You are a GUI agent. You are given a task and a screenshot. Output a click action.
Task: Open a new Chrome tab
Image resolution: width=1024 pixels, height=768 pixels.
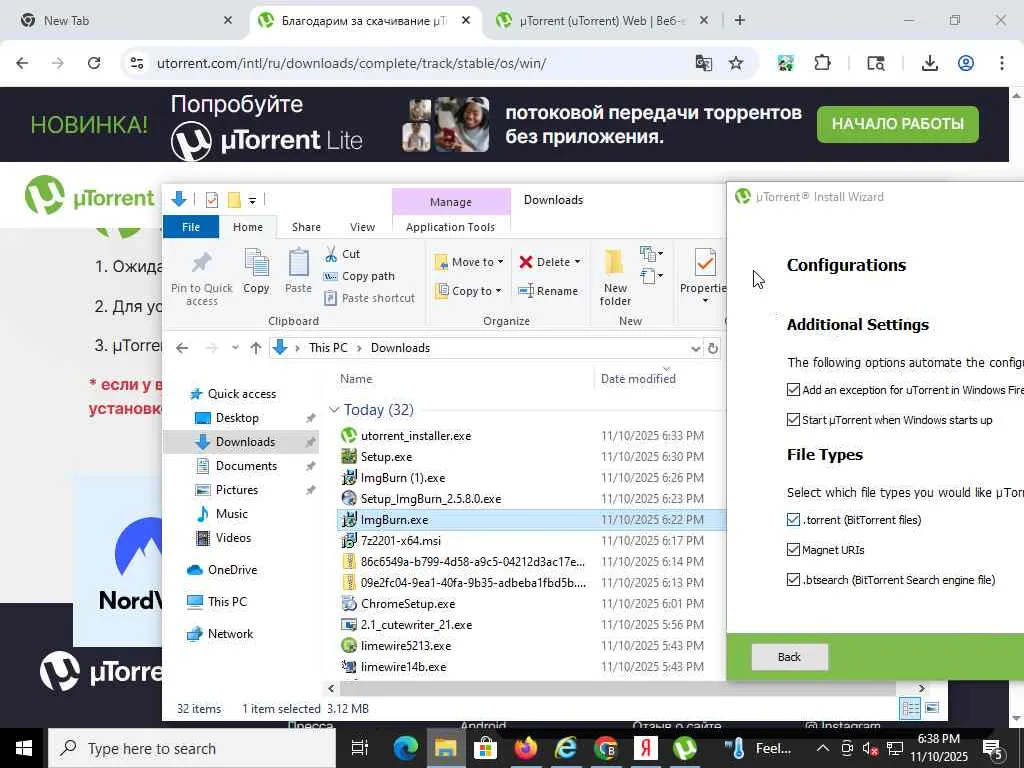point(739,20)
